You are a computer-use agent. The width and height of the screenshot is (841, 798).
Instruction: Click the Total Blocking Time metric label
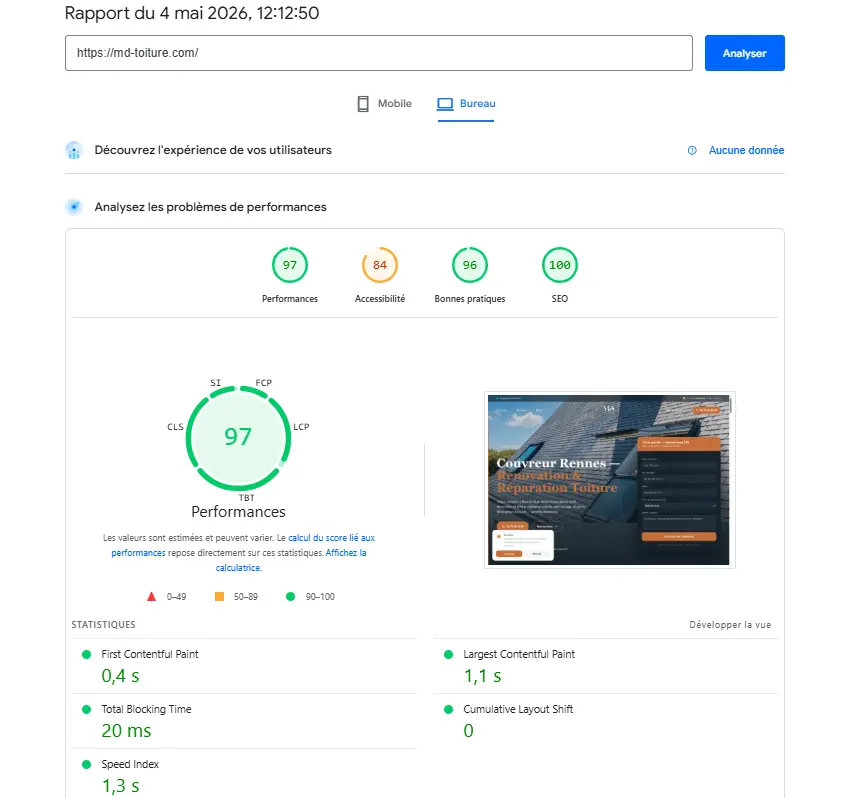[x=146, y=709]
